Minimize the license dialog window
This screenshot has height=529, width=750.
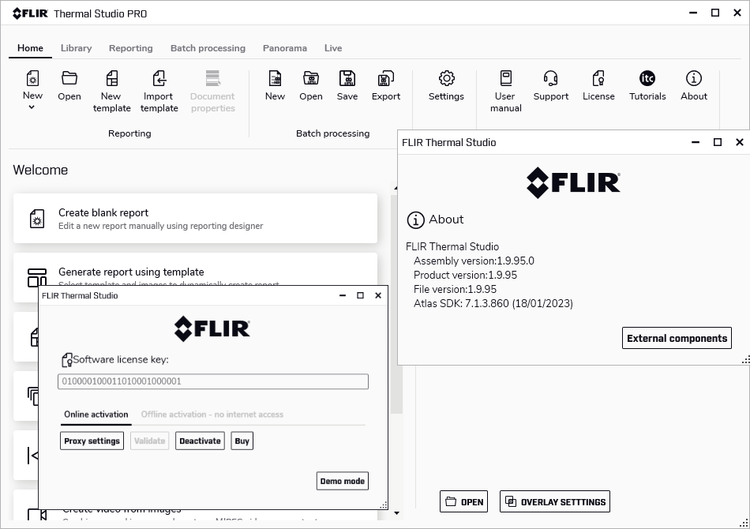[x=342, y=296]
